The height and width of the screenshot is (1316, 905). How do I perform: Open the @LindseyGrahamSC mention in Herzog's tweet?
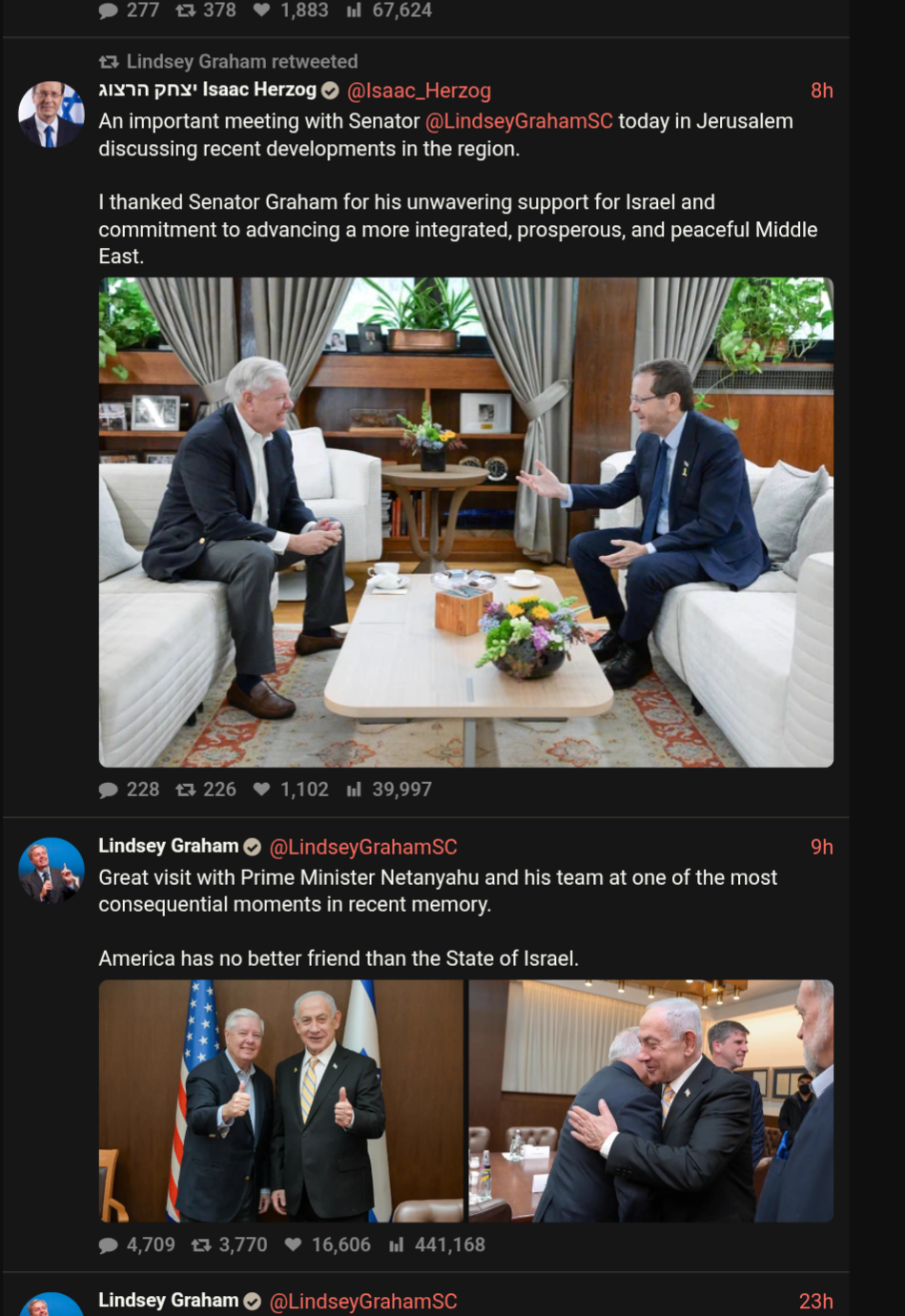coord(519,121)
